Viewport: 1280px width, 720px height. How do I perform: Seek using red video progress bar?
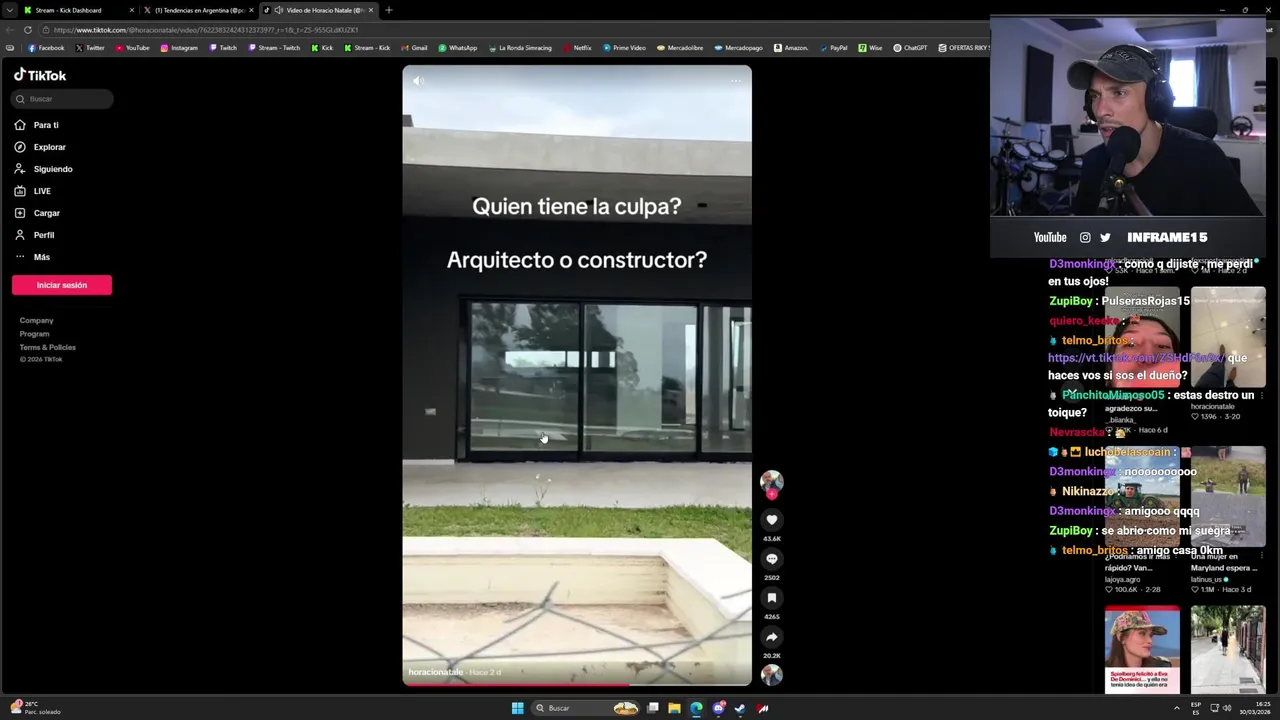pyautogui.click(x=577, y=684)
